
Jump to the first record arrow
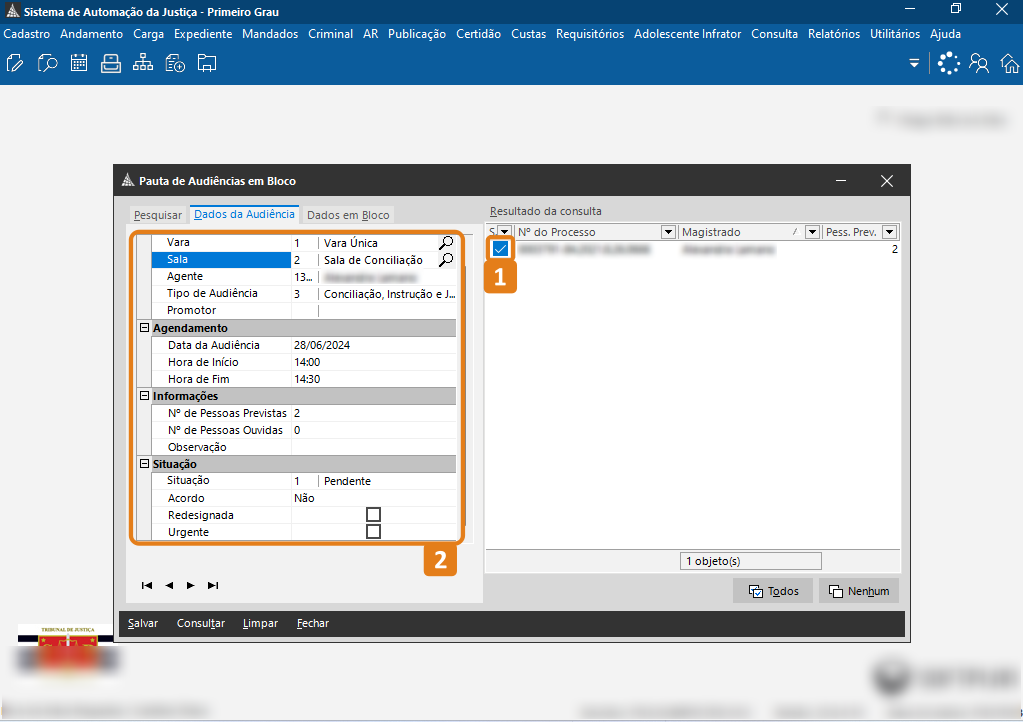click(147, 586)
